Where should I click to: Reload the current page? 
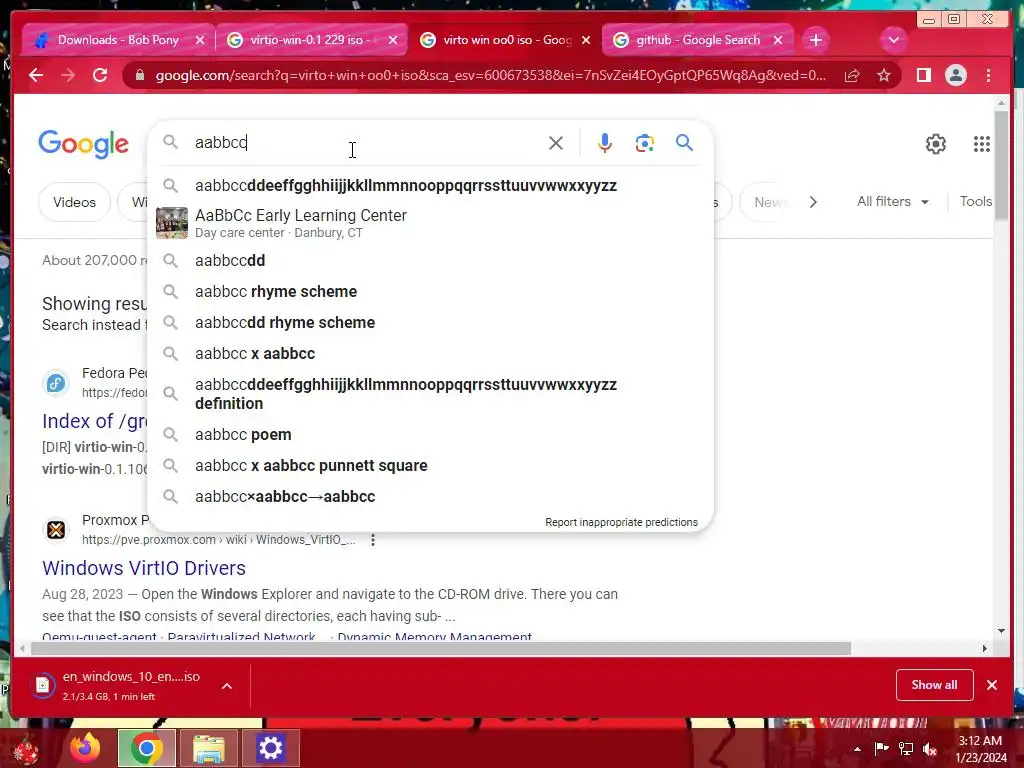coord(100,76)
